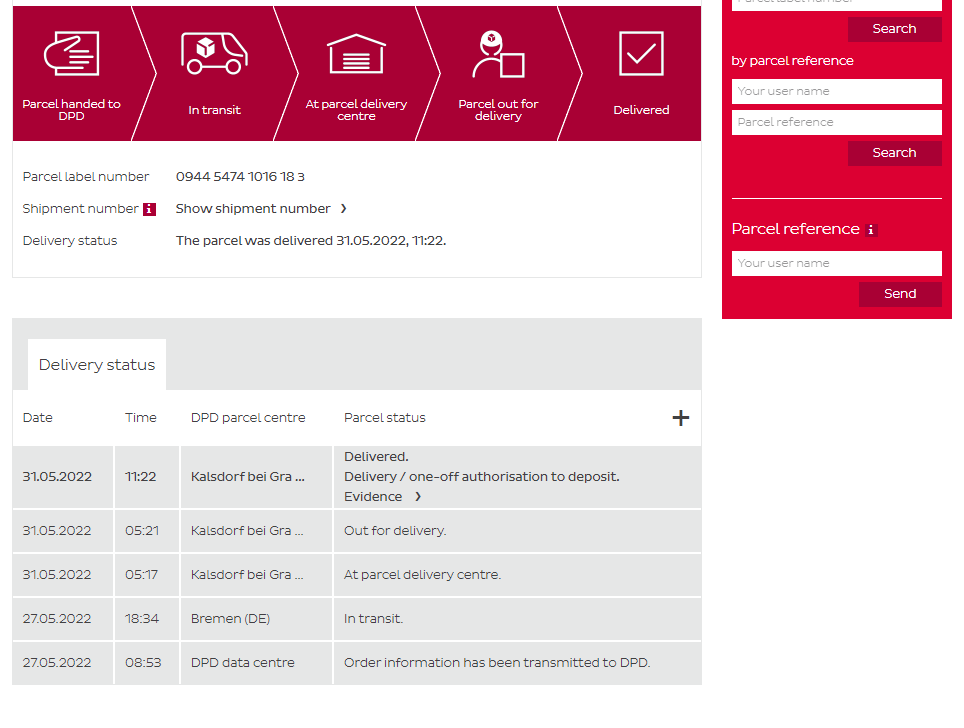Screen dimensions: 964x728
Task: Select the Delivery status tab
Action: pos(97,365)
